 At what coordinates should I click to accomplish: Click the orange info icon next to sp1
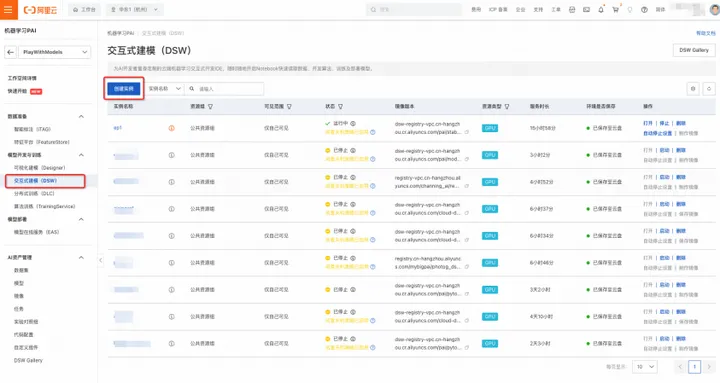click(171, 128)
